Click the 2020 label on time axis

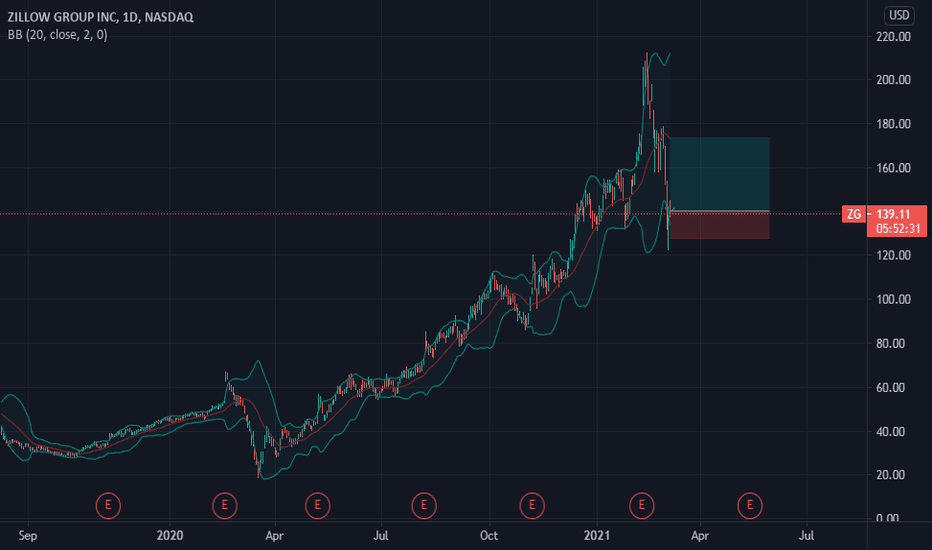(x=170, y=536)
